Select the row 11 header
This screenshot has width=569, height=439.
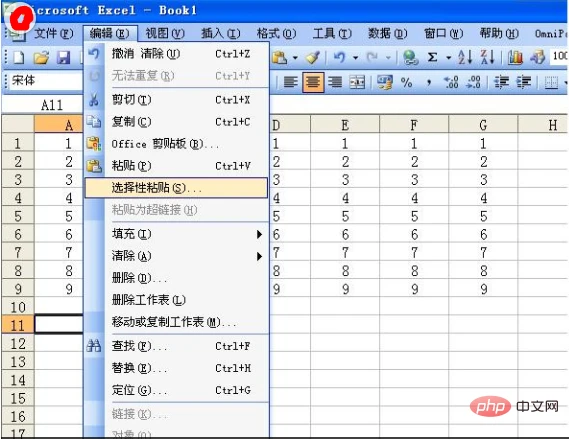click(18, 325)
